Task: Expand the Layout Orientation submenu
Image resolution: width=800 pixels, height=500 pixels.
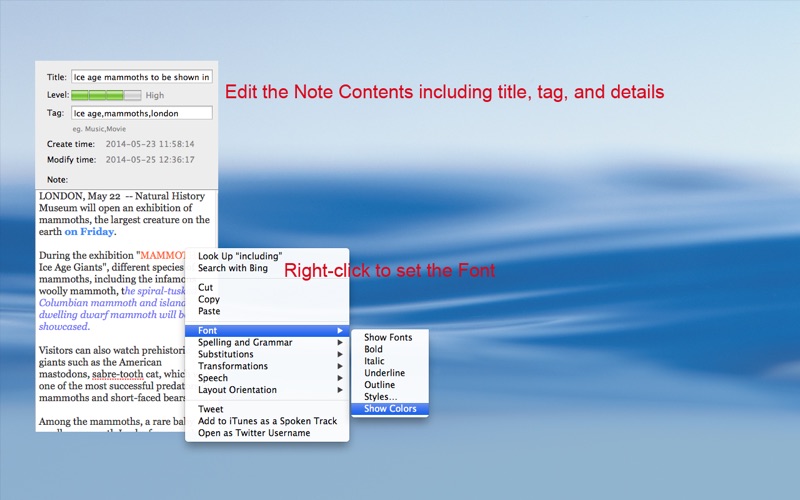Action: click(x=267, y=390)
